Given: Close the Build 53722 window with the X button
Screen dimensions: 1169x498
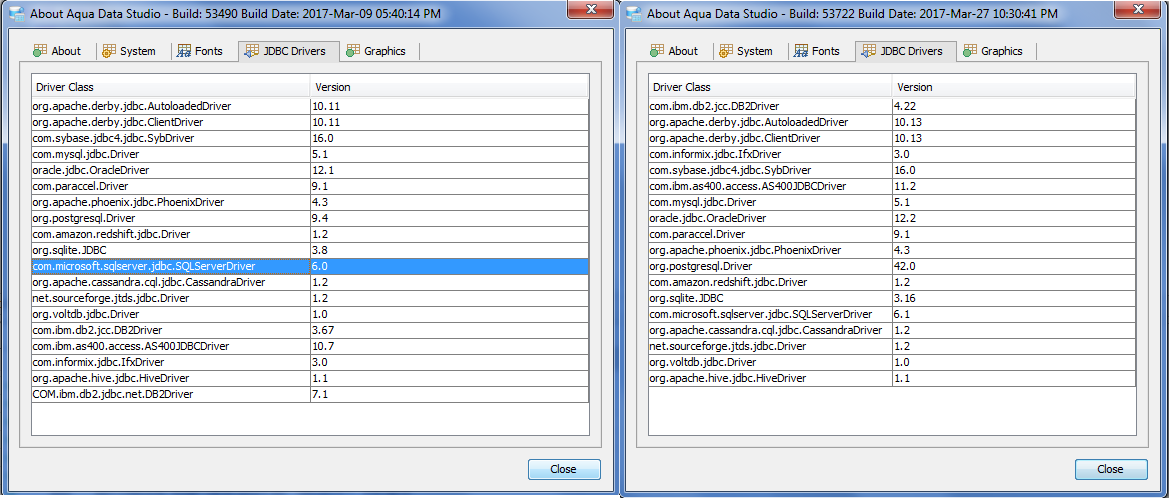Looking at the screenshot, I should (x=1140, y=8).
